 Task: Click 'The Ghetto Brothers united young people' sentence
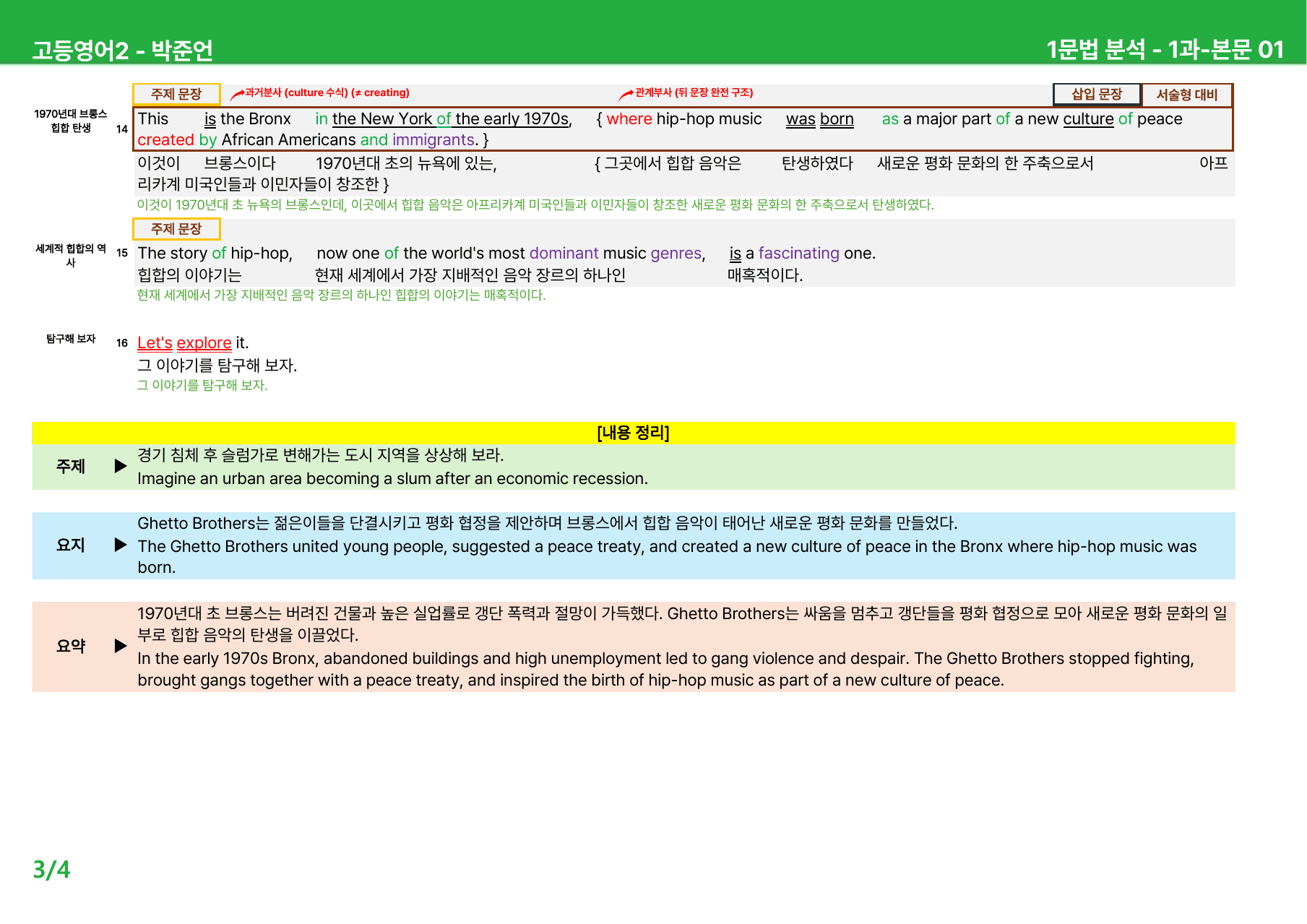667,557
